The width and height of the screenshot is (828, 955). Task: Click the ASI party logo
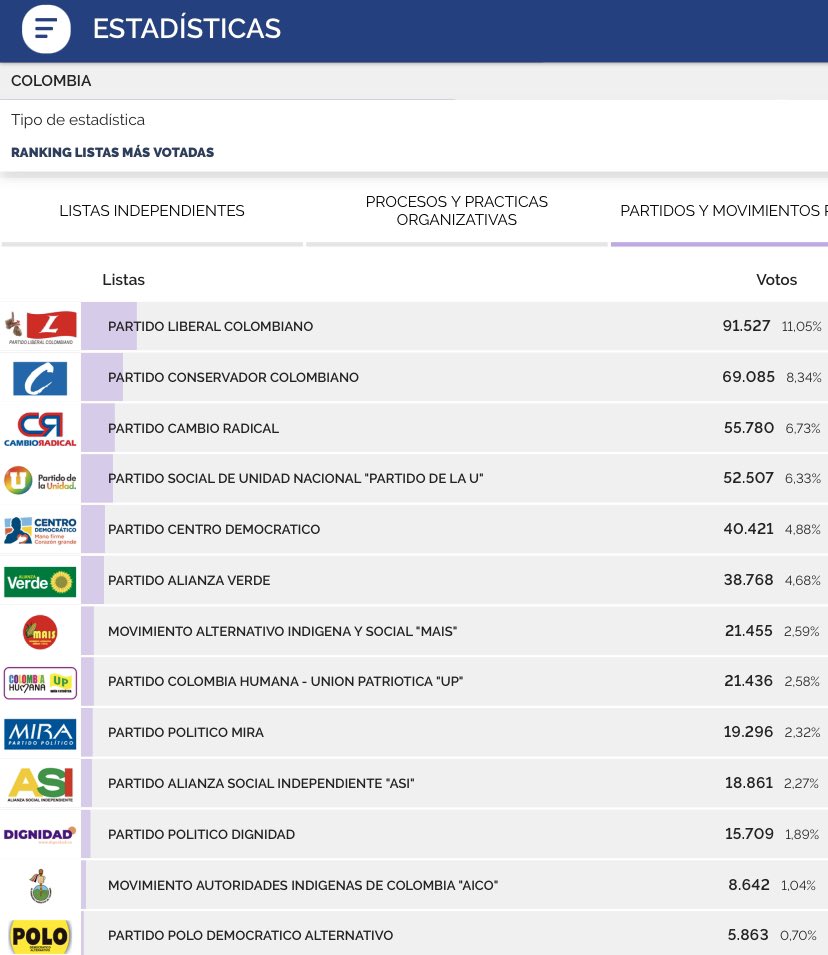[x=40, y=784]
